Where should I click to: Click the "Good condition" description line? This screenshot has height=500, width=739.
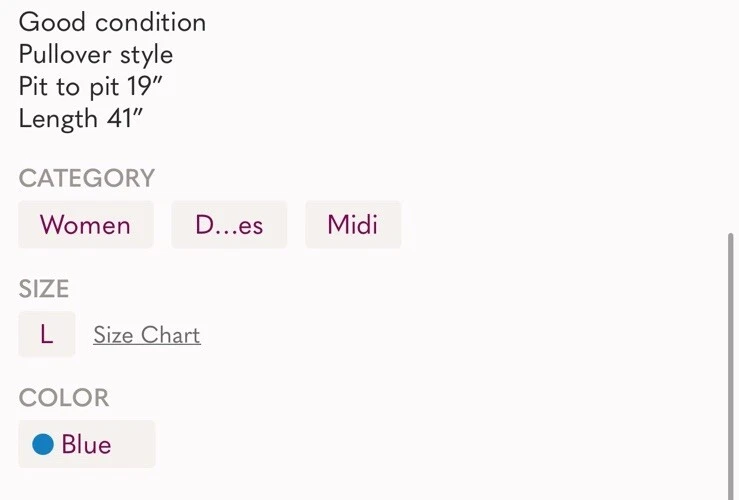[112, 22]
